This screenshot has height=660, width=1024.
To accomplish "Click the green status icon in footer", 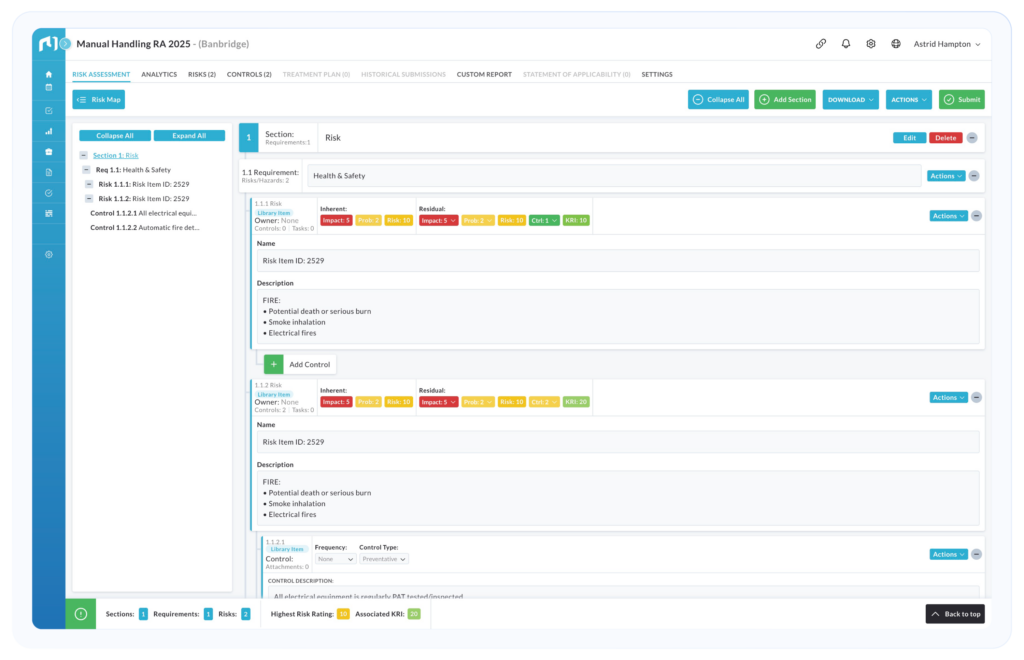I will click(x=81, y=614).
